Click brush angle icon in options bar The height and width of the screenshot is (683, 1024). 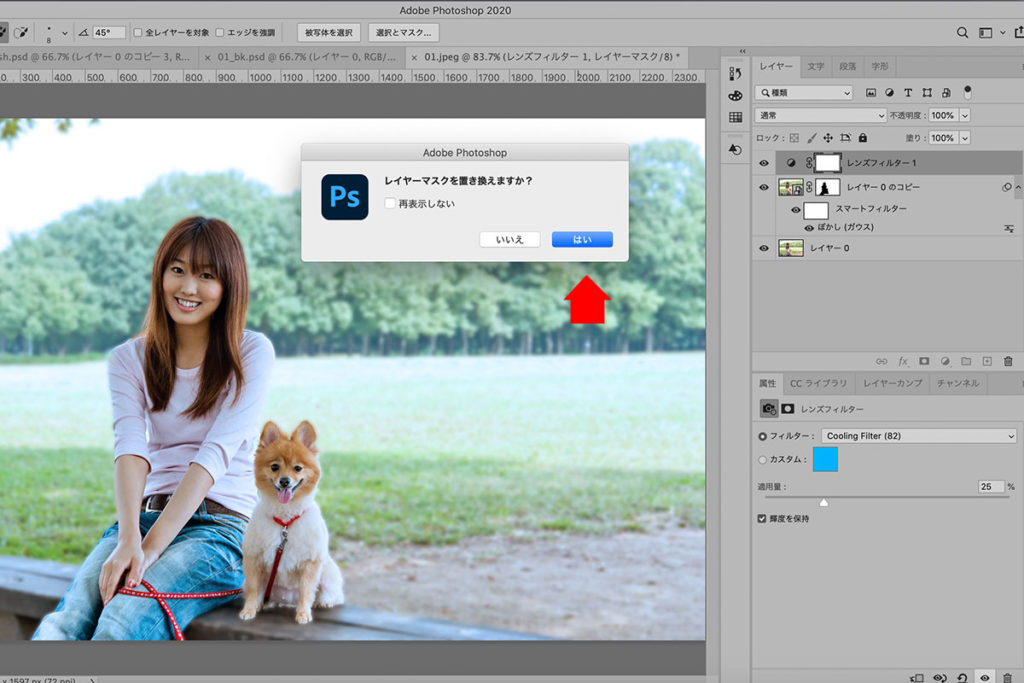84,32
